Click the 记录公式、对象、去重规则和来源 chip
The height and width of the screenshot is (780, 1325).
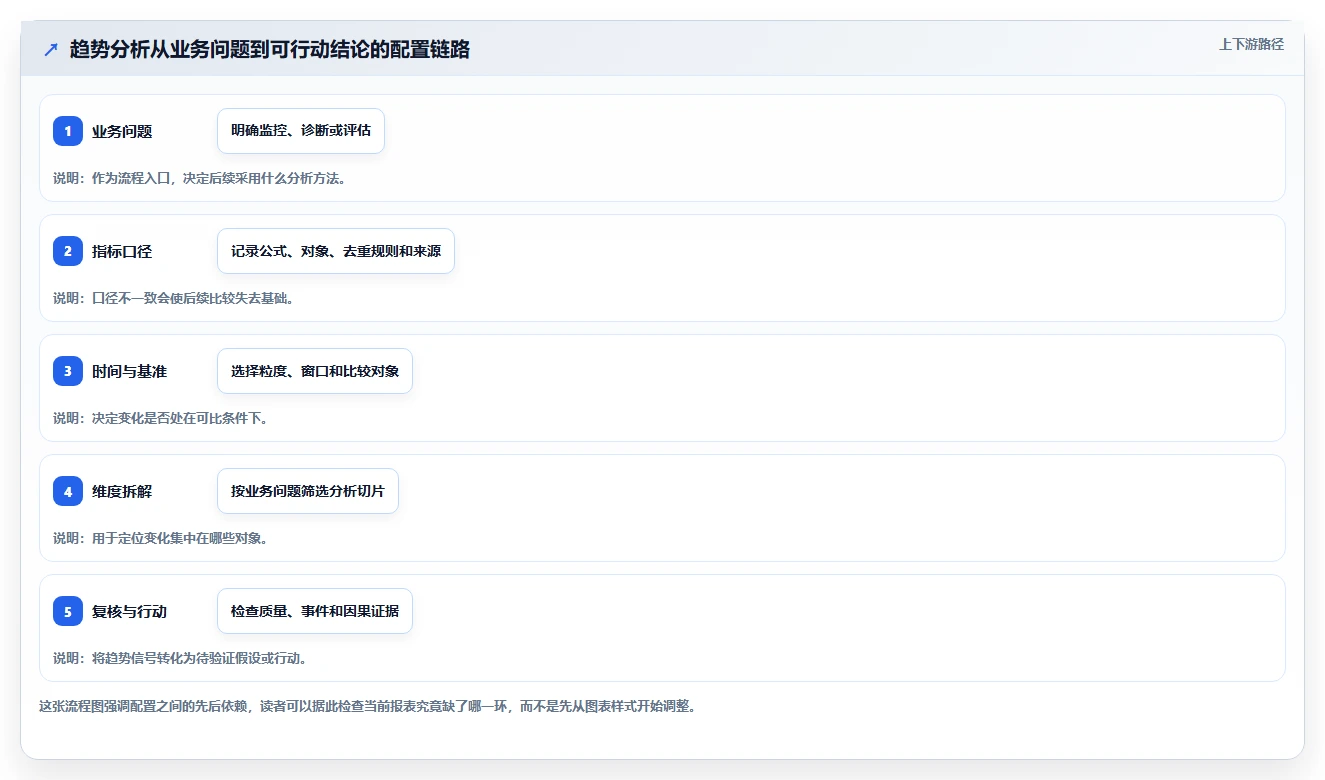[336, 251]
